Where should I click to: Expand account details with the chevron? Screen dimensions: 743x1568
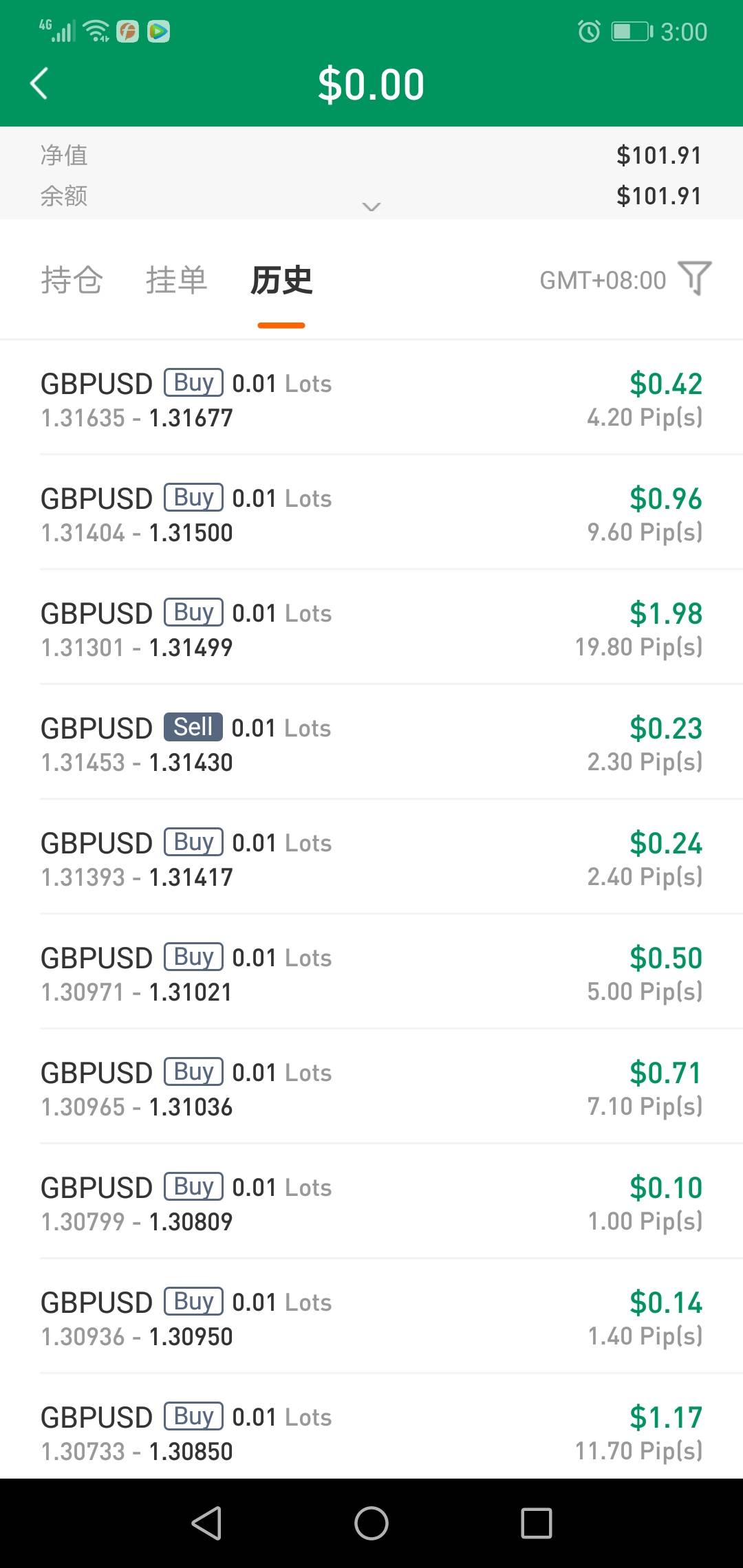coord(371,206)
